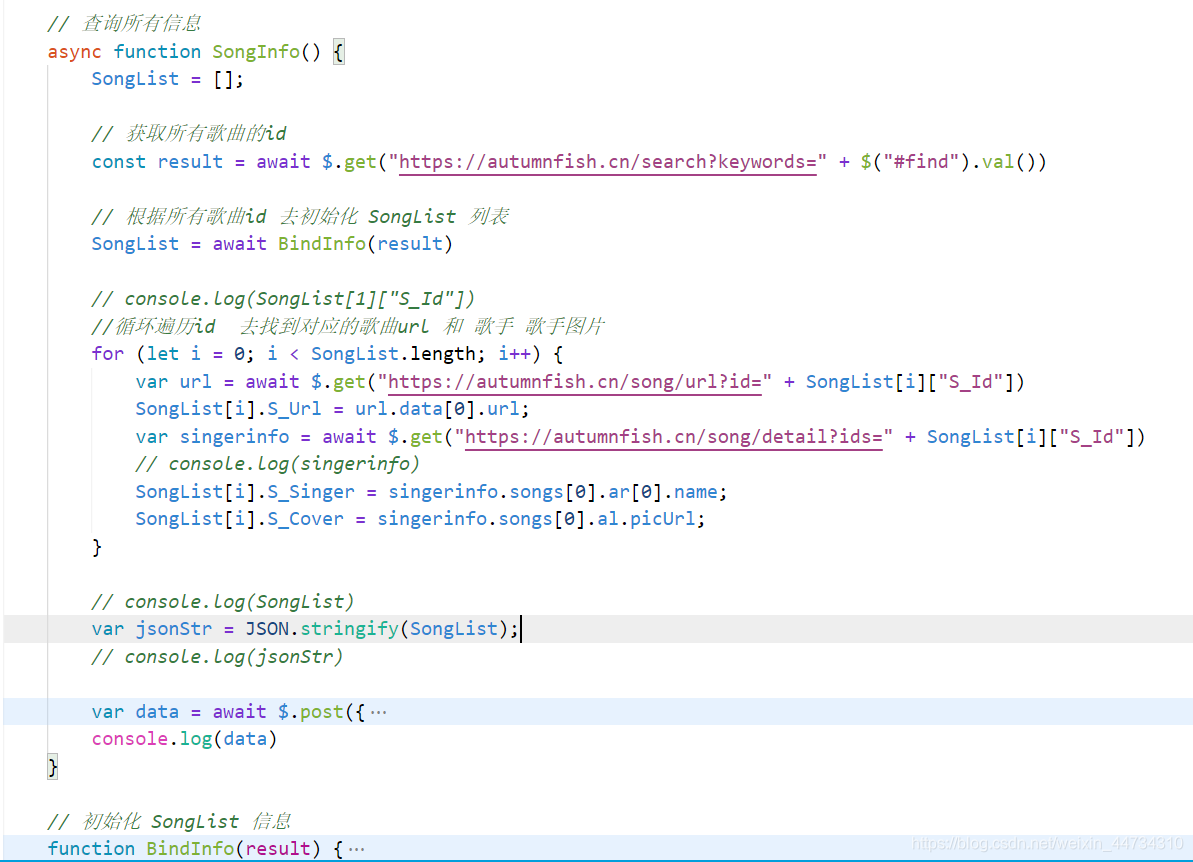The height and width of the screenshot is (862, 1193).
Task: Click the comment '// console.log(singerinfo)'
Action: (x=278, y=464)
